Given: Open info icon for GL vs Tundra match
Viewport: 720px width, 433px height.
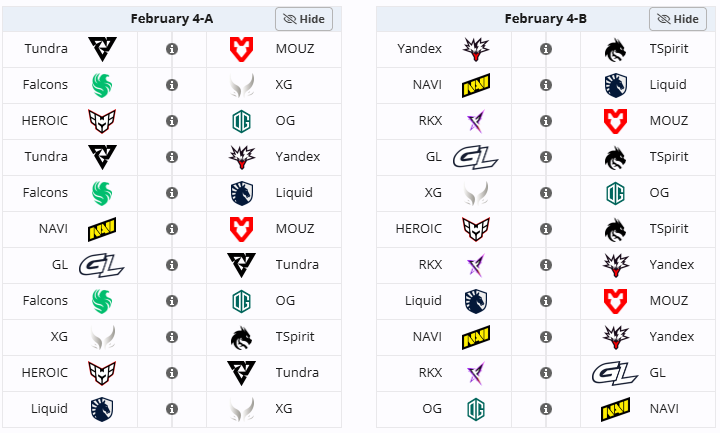Looking at the screenshot, I should (172, 265).
